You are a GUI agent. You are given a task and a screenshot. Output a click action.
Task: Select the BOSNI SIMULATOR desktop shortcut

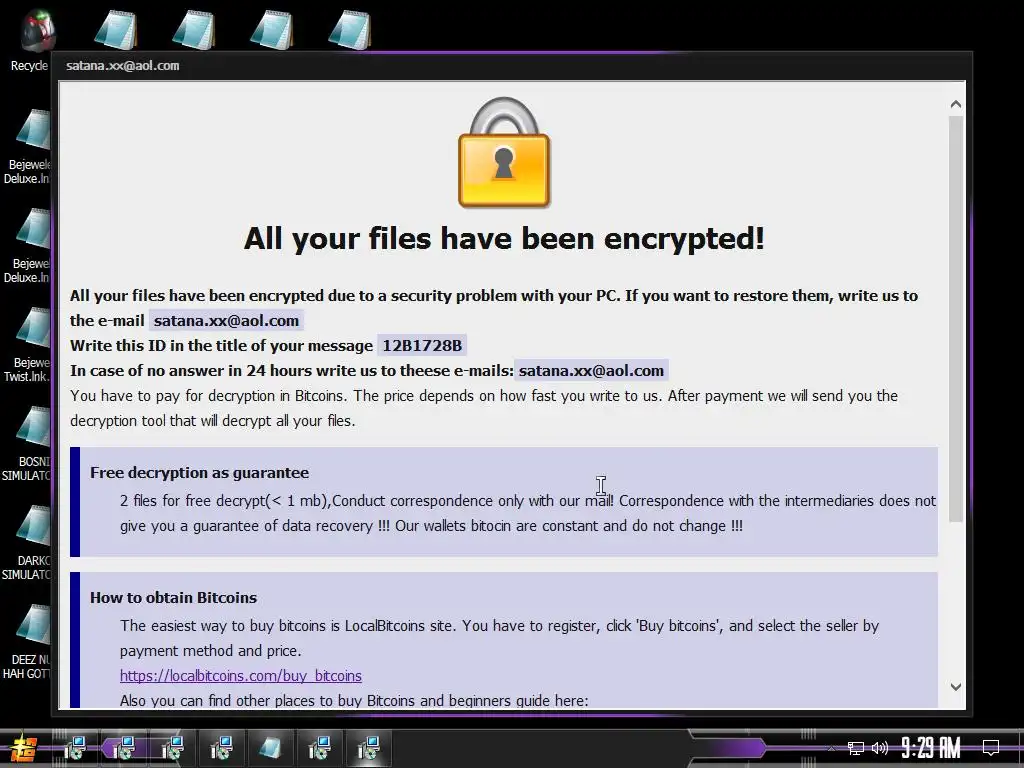point(26,443)
